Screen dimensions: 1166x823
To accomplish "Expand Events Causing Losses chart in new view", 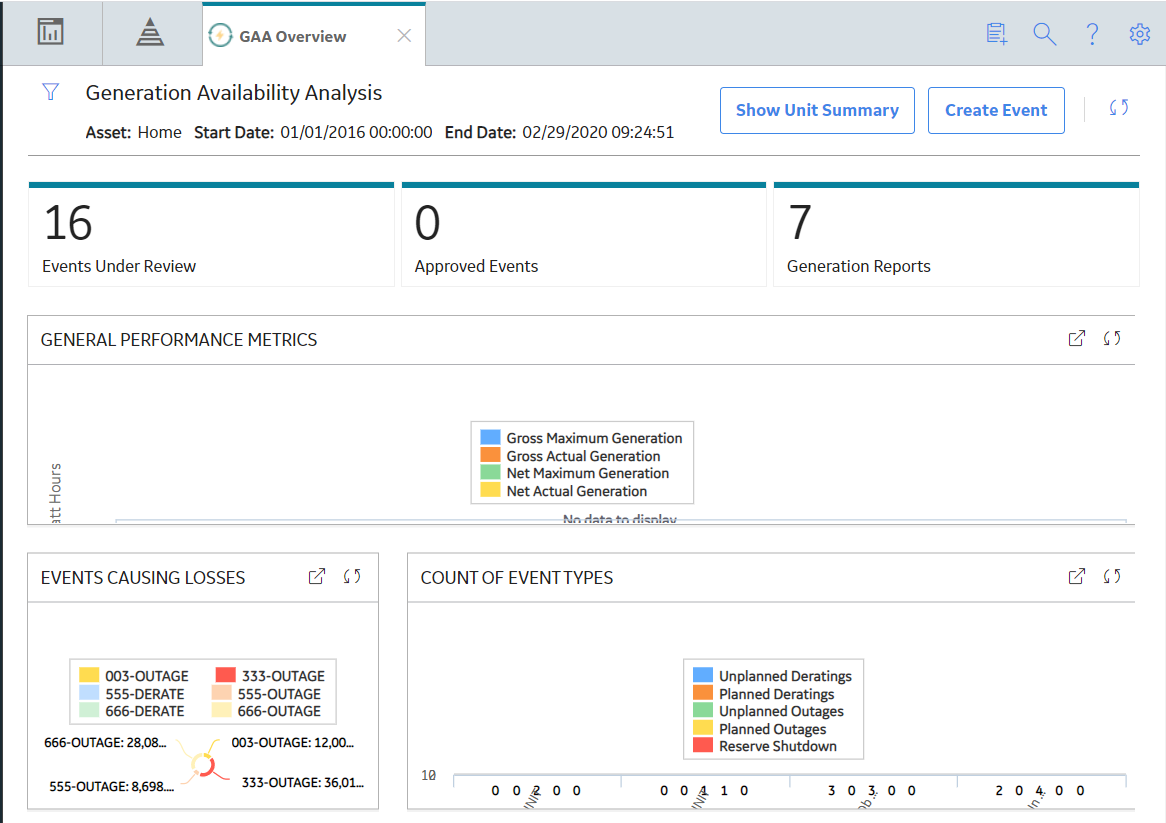I will (317, 577).
